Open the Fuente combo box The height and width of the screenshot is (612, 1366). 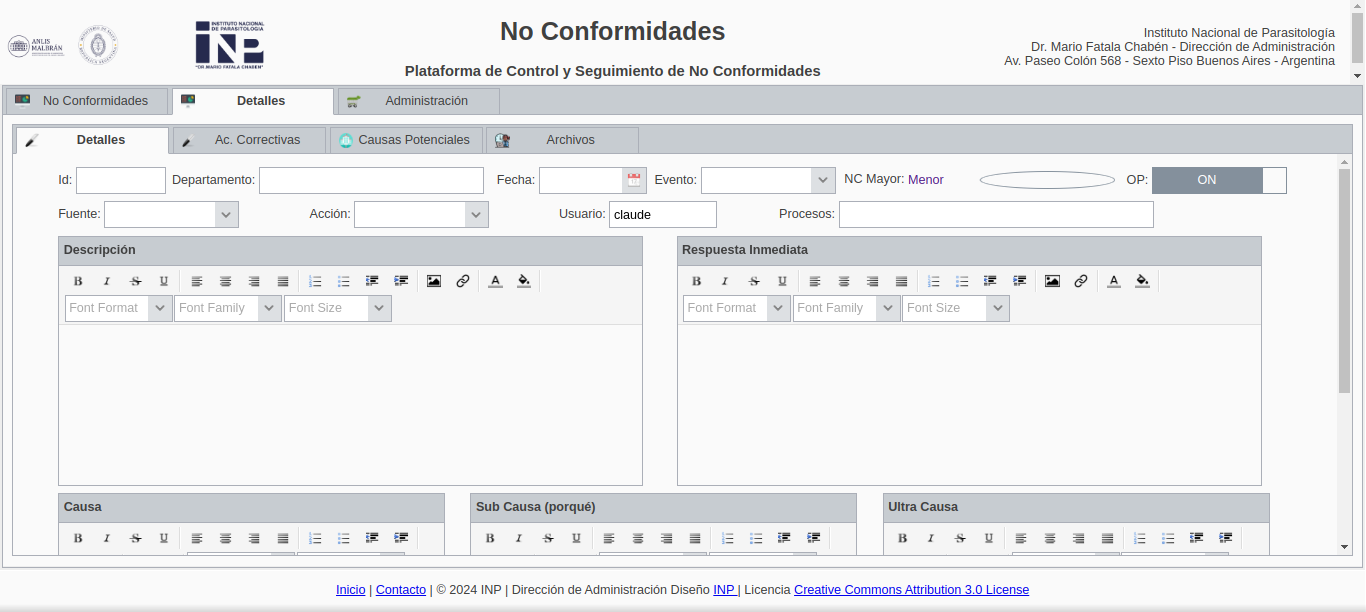click(226, 215)
